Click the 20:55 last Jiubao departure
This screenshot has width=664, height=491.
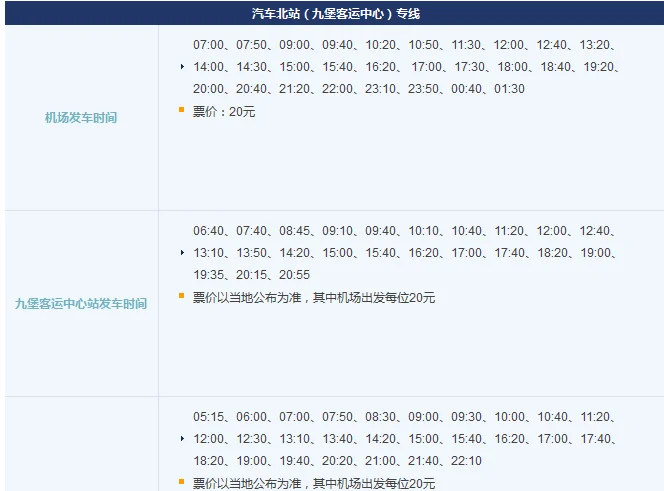[295, 275]
